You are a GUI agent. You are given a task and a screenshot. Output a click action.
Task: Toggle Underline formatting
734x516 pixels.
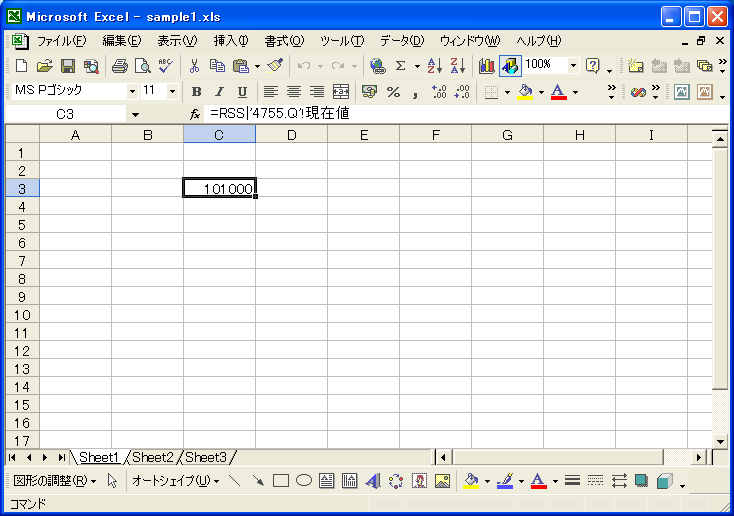(241, 92)
